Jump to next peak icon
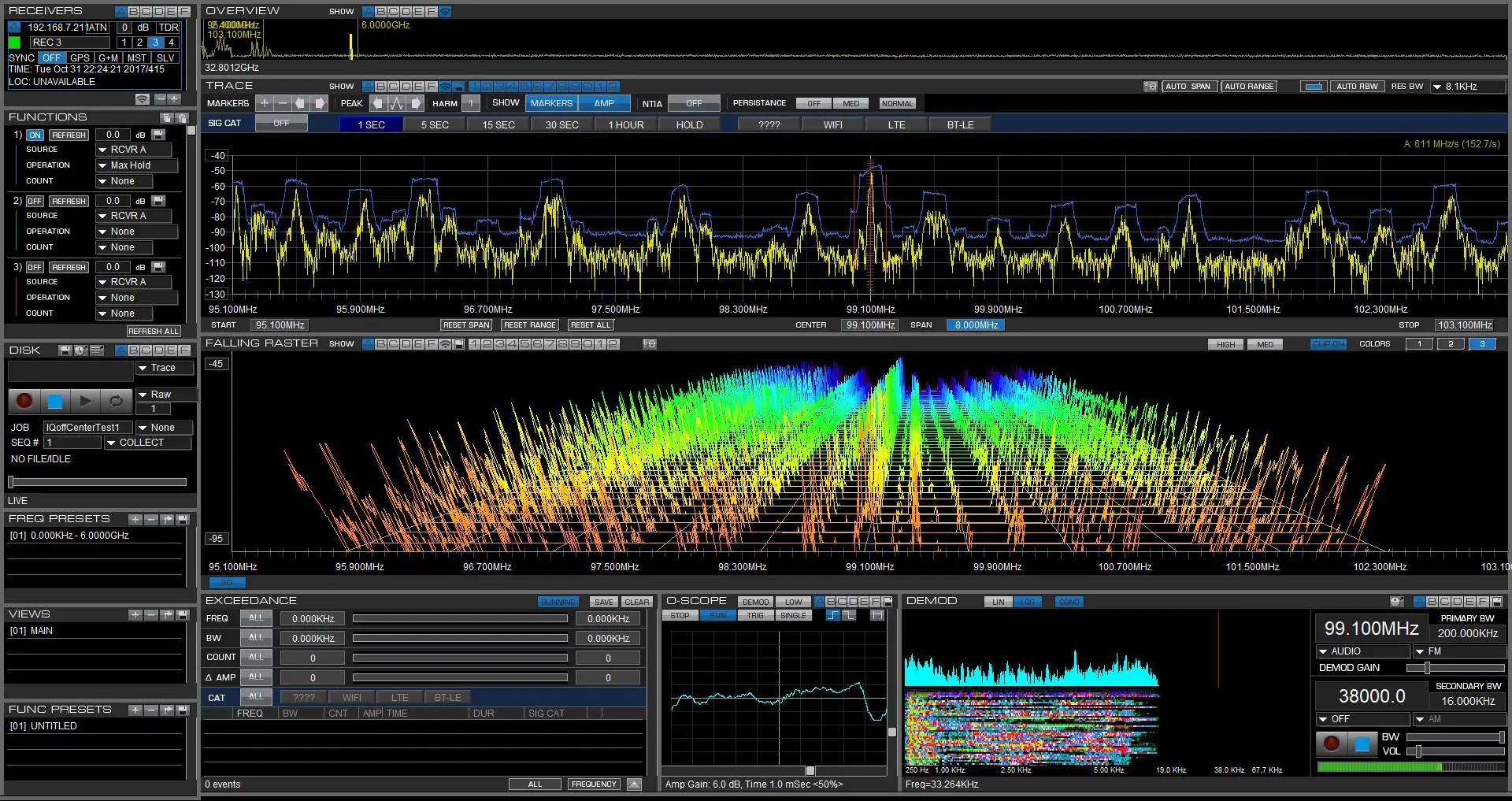 (415, 103)
